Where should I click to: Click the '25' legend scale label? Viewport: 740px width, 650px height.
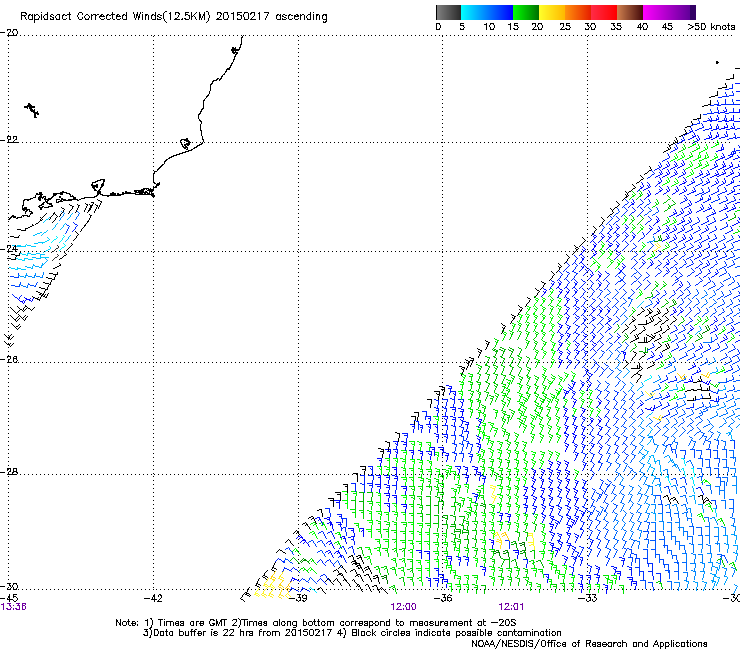coord(565,27)
